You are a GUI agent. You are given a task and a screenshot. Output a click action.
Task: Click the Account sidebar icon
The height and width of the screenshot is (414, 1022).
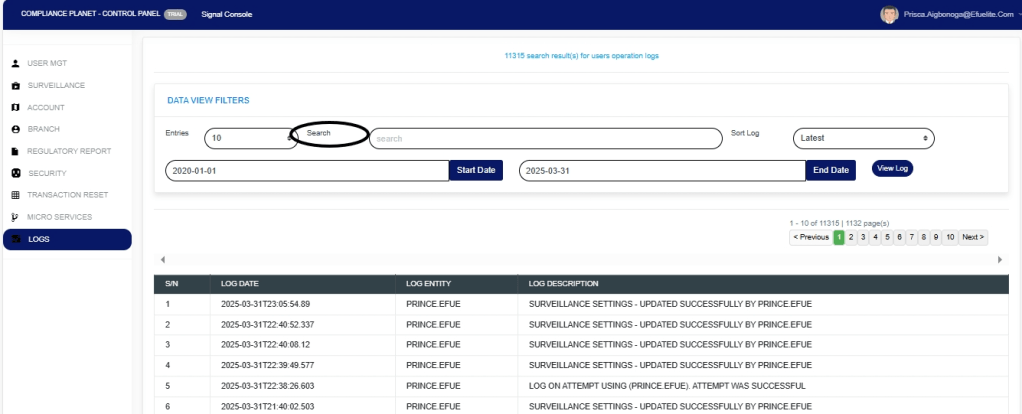15,108
